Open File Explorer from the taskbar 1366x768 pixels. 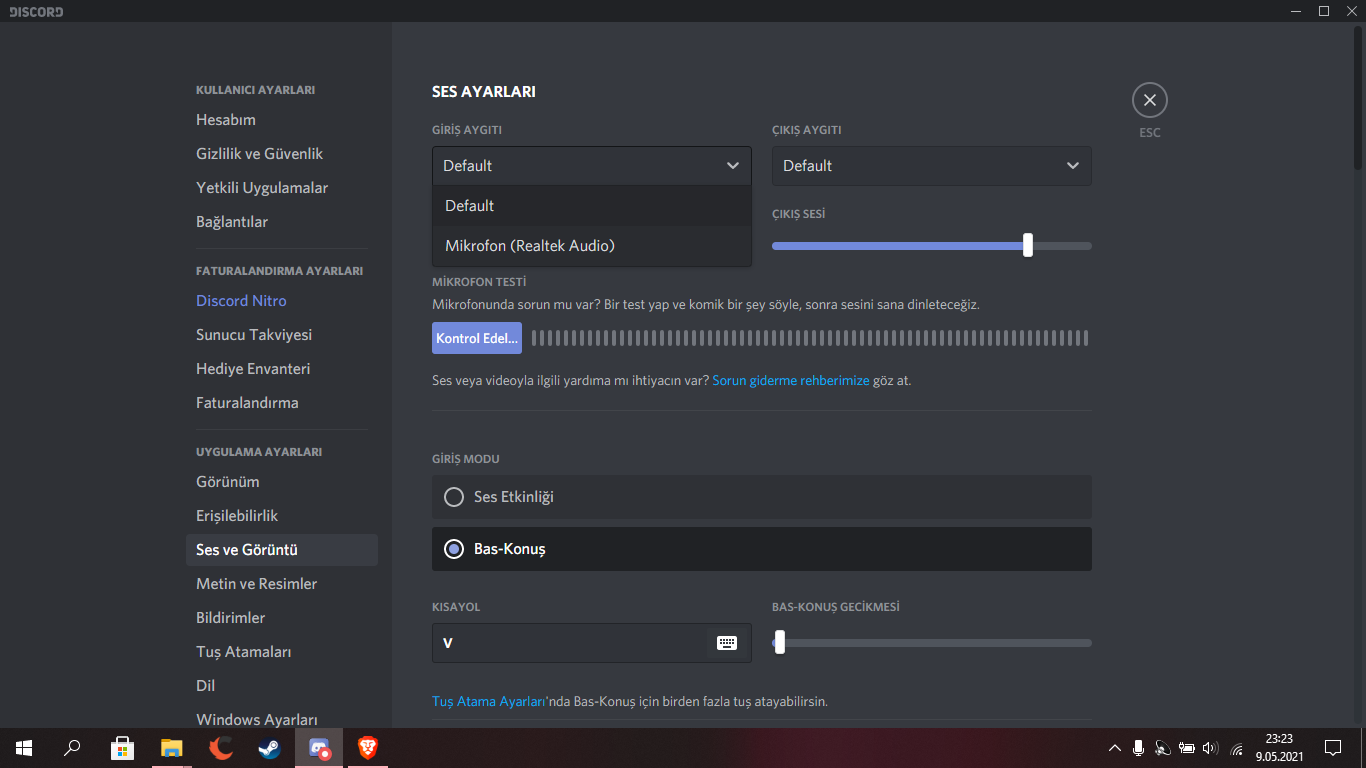tap(172, 748)
